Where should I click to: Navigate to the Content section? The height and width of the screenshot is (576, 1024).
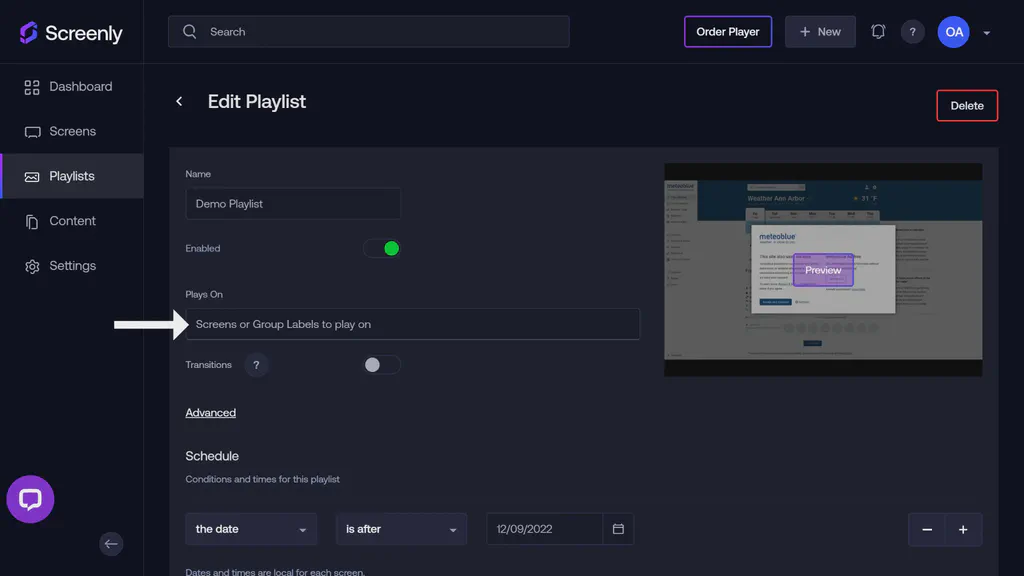(70, 220)
